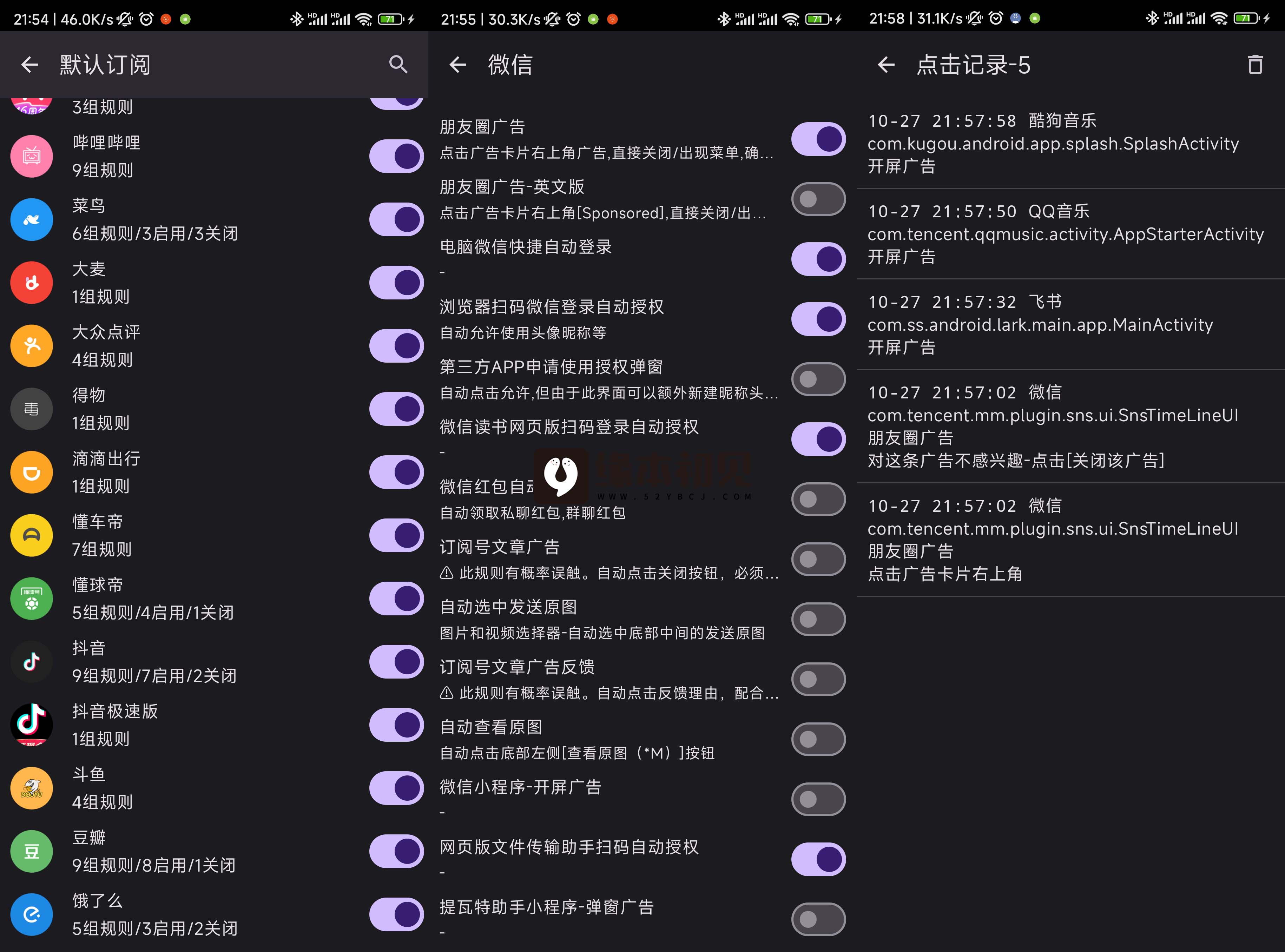Open 懂球帝 app icon
The image size is (1285, 952).
pyautogui.click(x=32, y=599)
